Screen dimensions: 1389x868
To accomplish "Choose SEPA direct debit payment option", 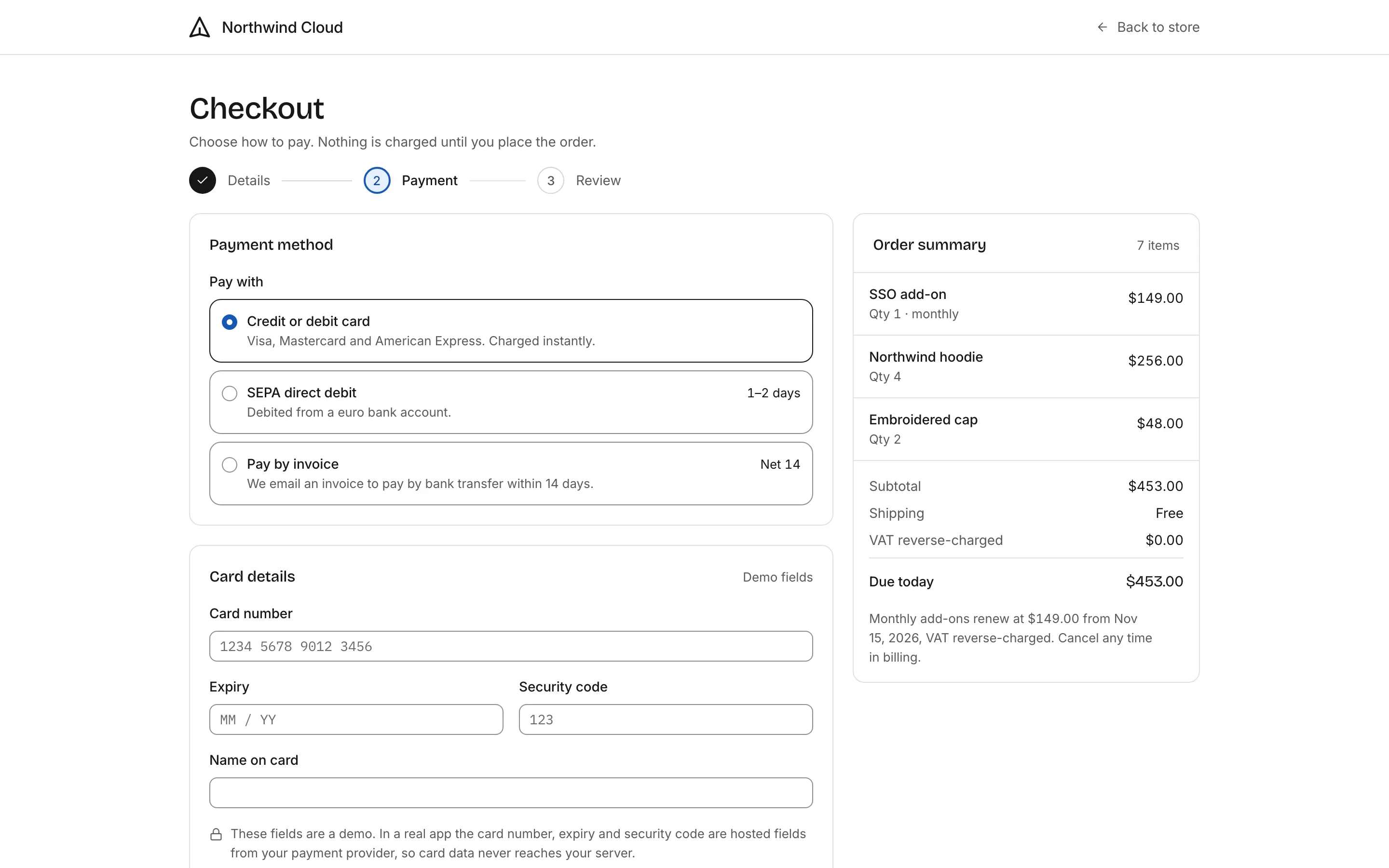I will [511, 402].
